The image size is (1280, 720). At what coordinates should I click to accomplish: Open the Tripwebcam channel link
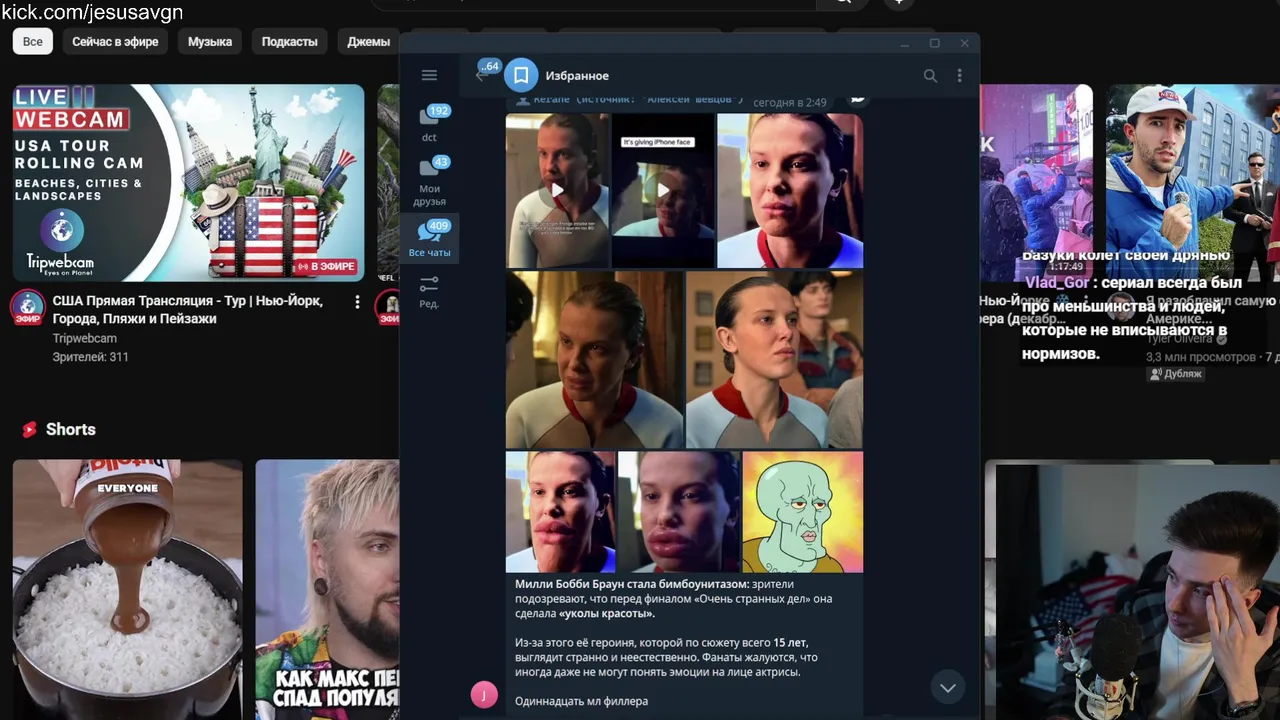[84, 339]
